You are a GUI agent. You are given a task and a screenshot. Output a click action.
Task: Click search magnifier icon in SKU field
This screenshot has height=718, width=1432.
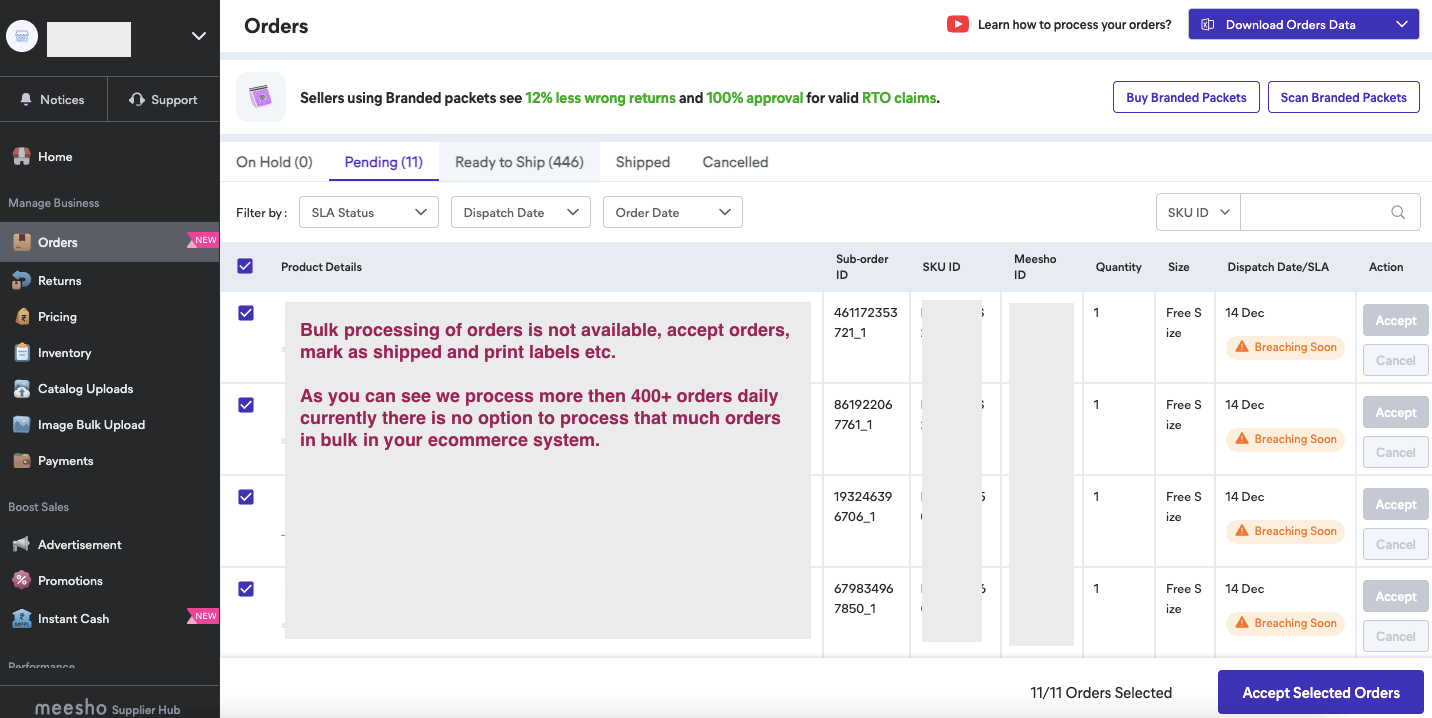point(1398,213)
